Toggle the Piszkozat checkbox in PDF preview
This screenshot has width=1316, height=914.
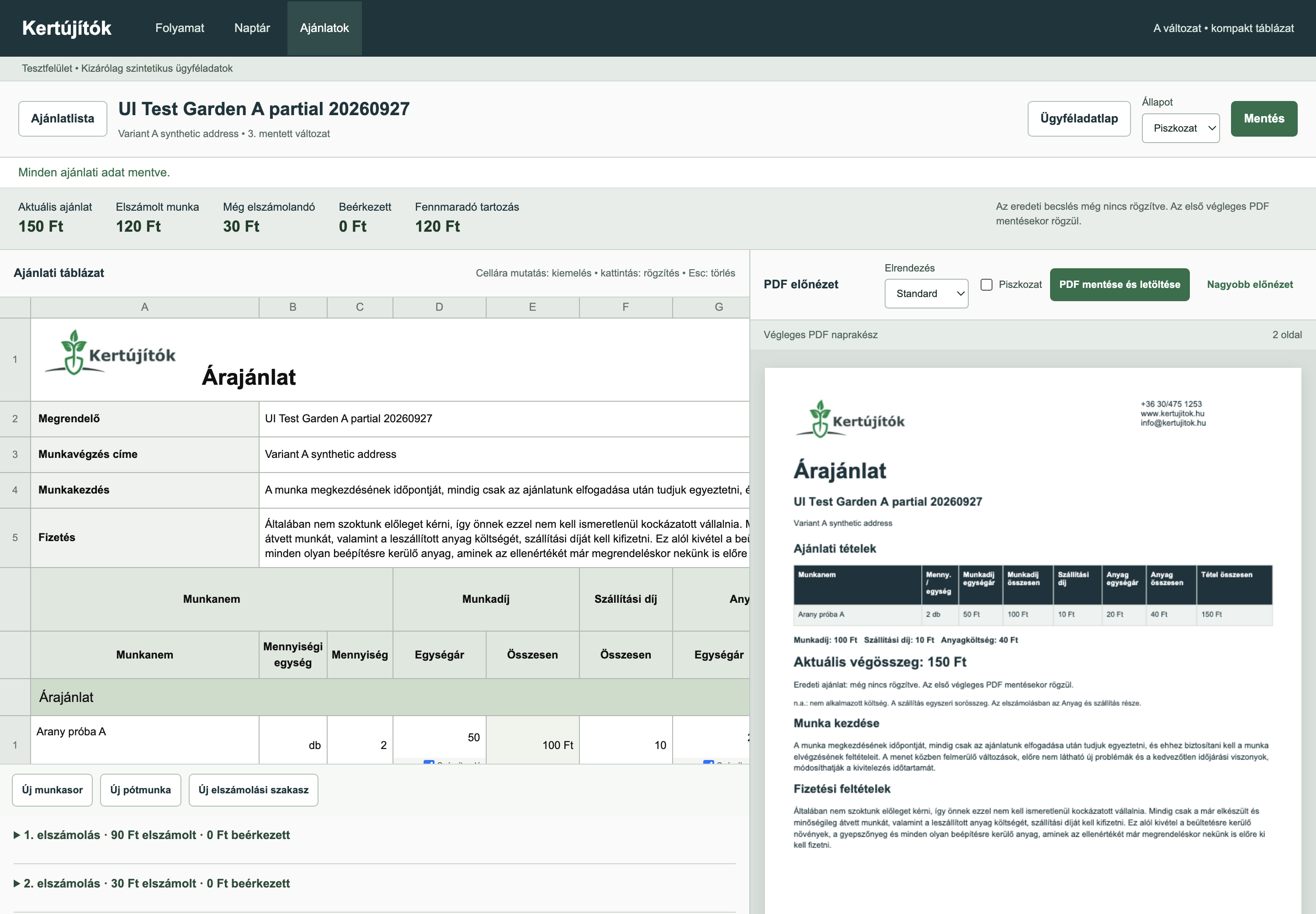(x=986, y=285)
